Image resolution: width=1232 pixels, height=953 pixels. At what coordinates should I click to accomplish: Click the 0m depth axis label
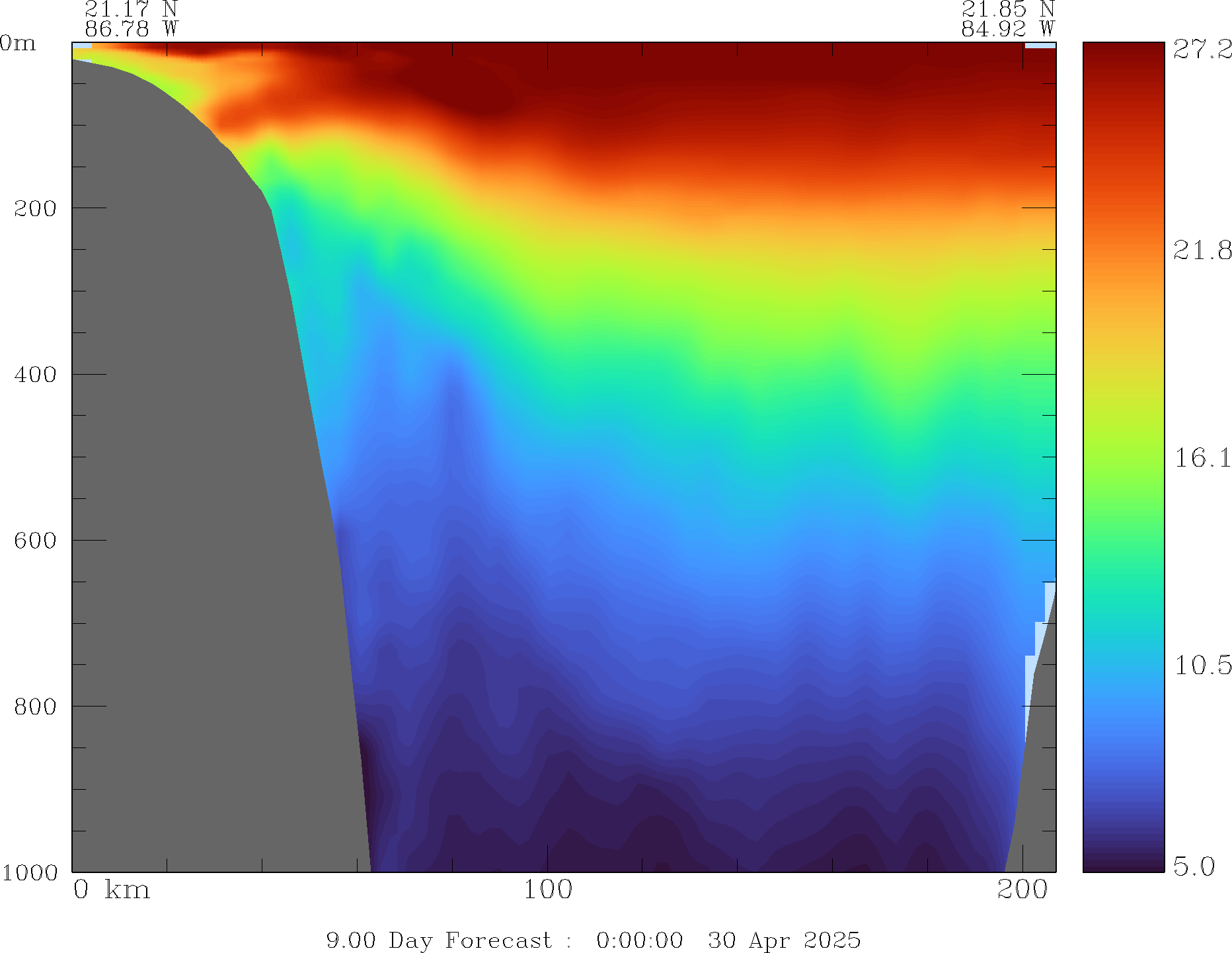[18, 44]
